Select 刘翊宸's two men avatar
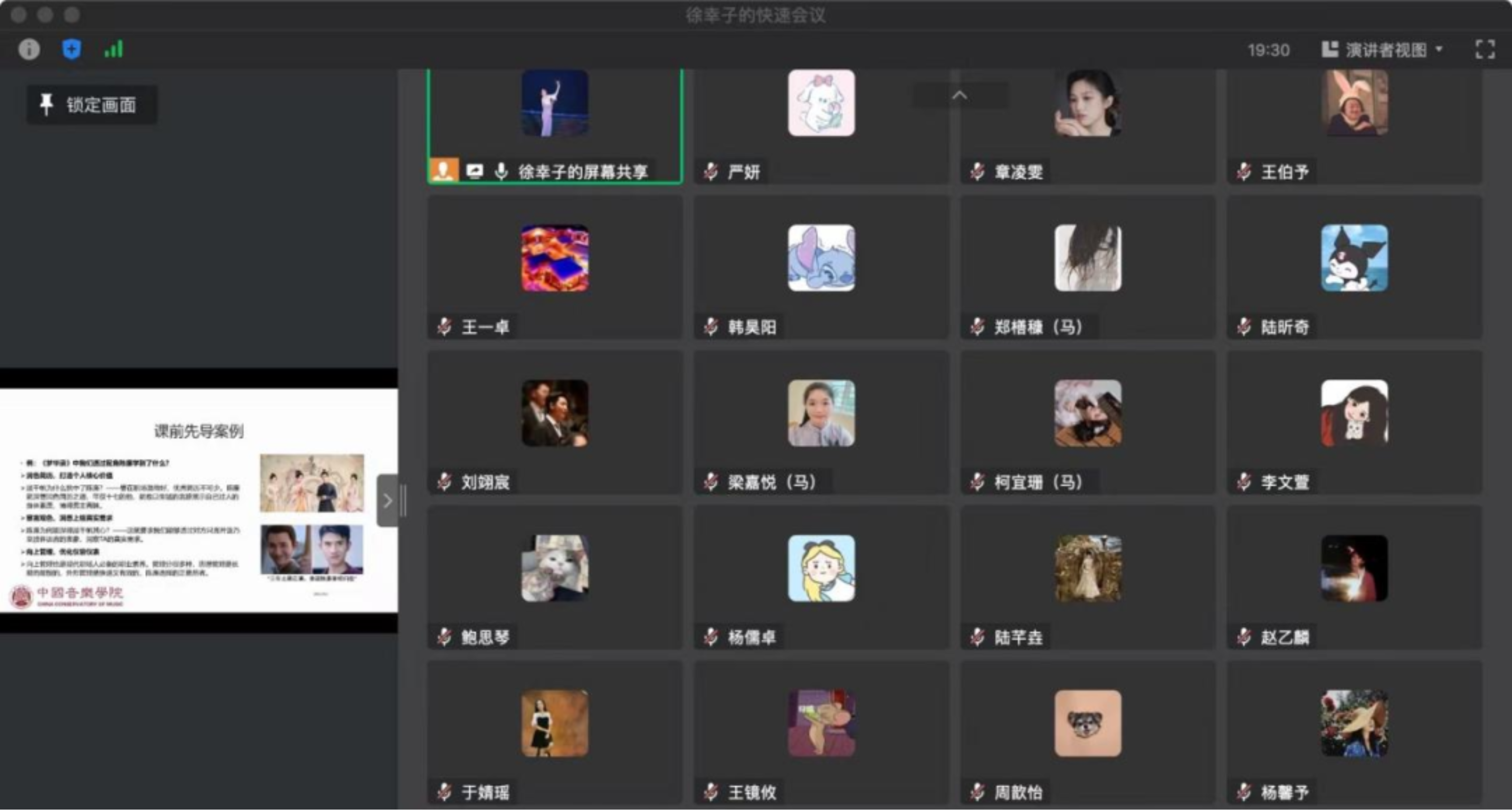The height and width of the screenshot is (810, 1512). [x=555, y=413]
